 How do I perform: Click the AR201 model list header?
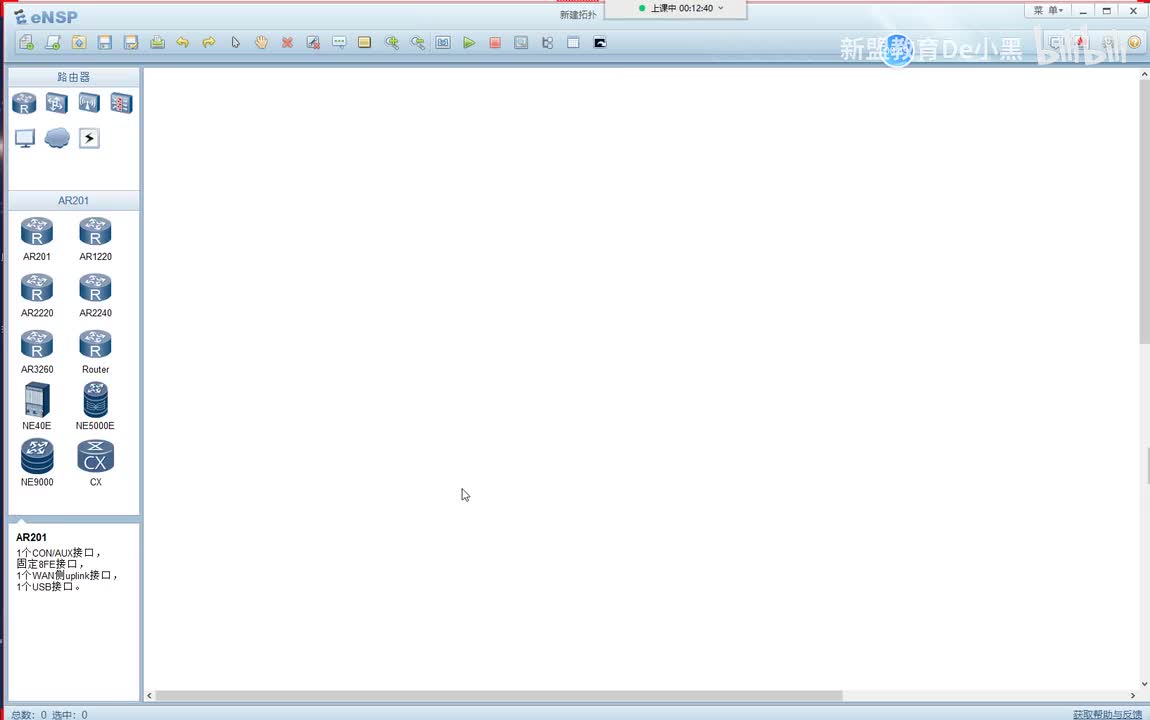tap(73, 200)
